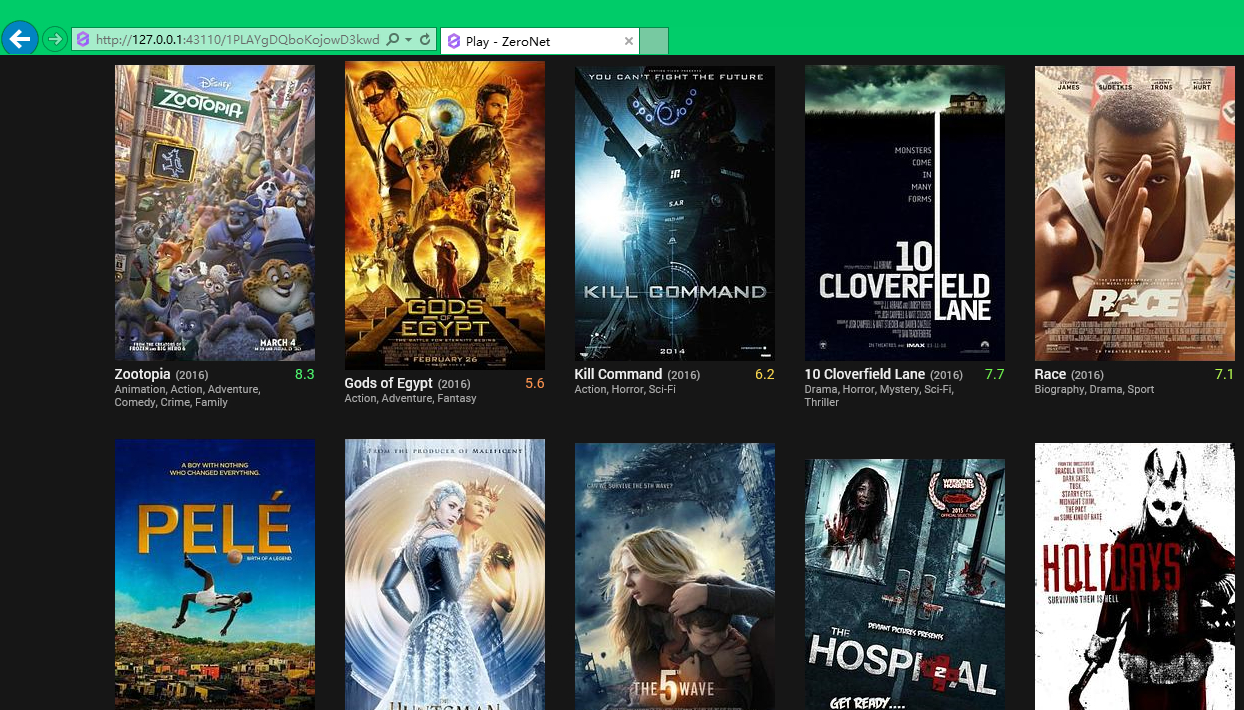Click Zootopia's 8.3 rating
1244x710 pixels.
click(305, 374)
